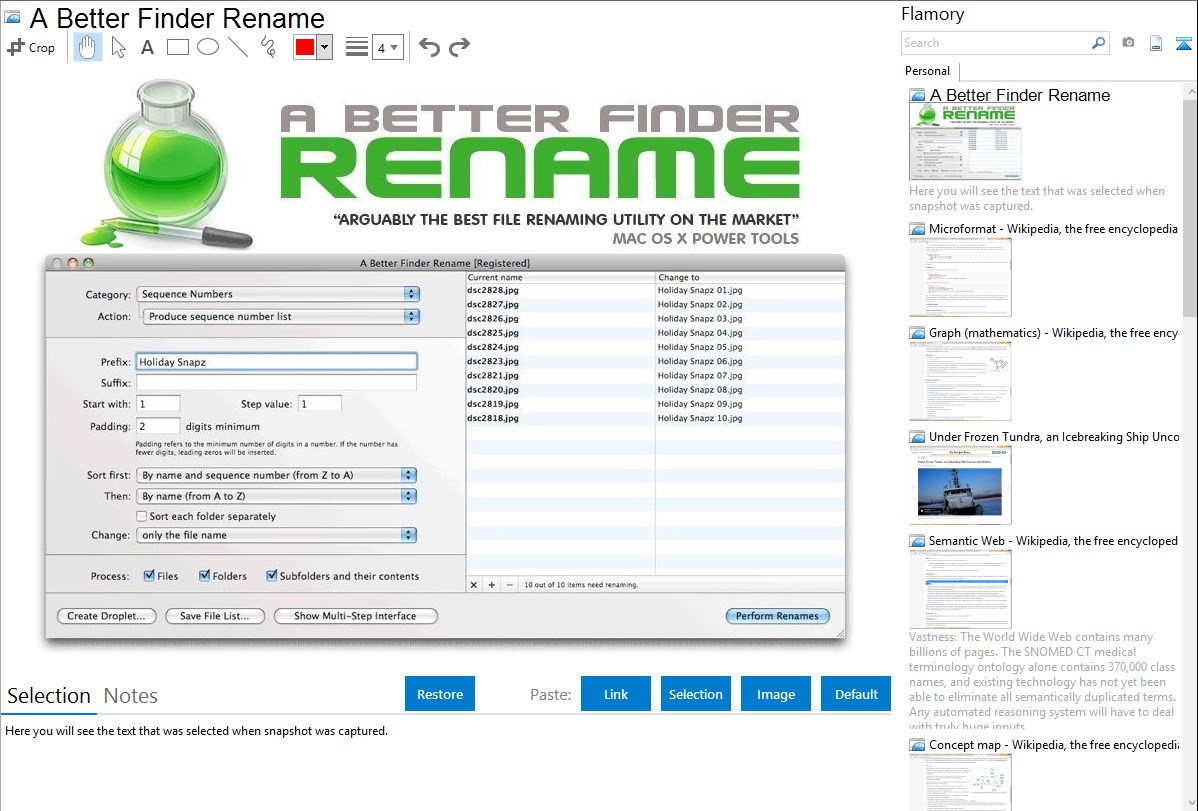1198x811 pixels.
Task: Toggle Subfolders and their contents checkbox
Action: pos(271,576)
